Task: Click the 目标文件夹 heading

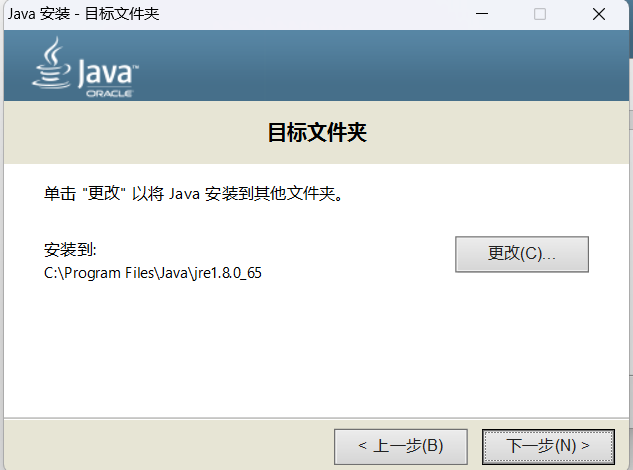Action: tap(317, 132)
